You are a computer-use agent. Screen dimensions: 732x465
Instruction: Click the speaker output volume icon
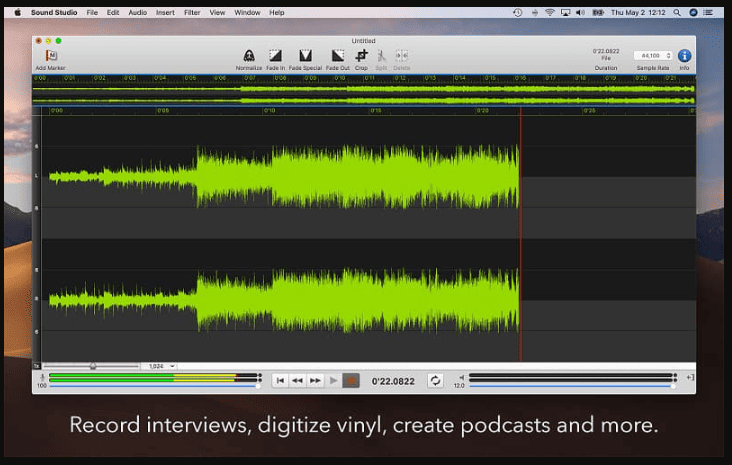click(461, 377)
